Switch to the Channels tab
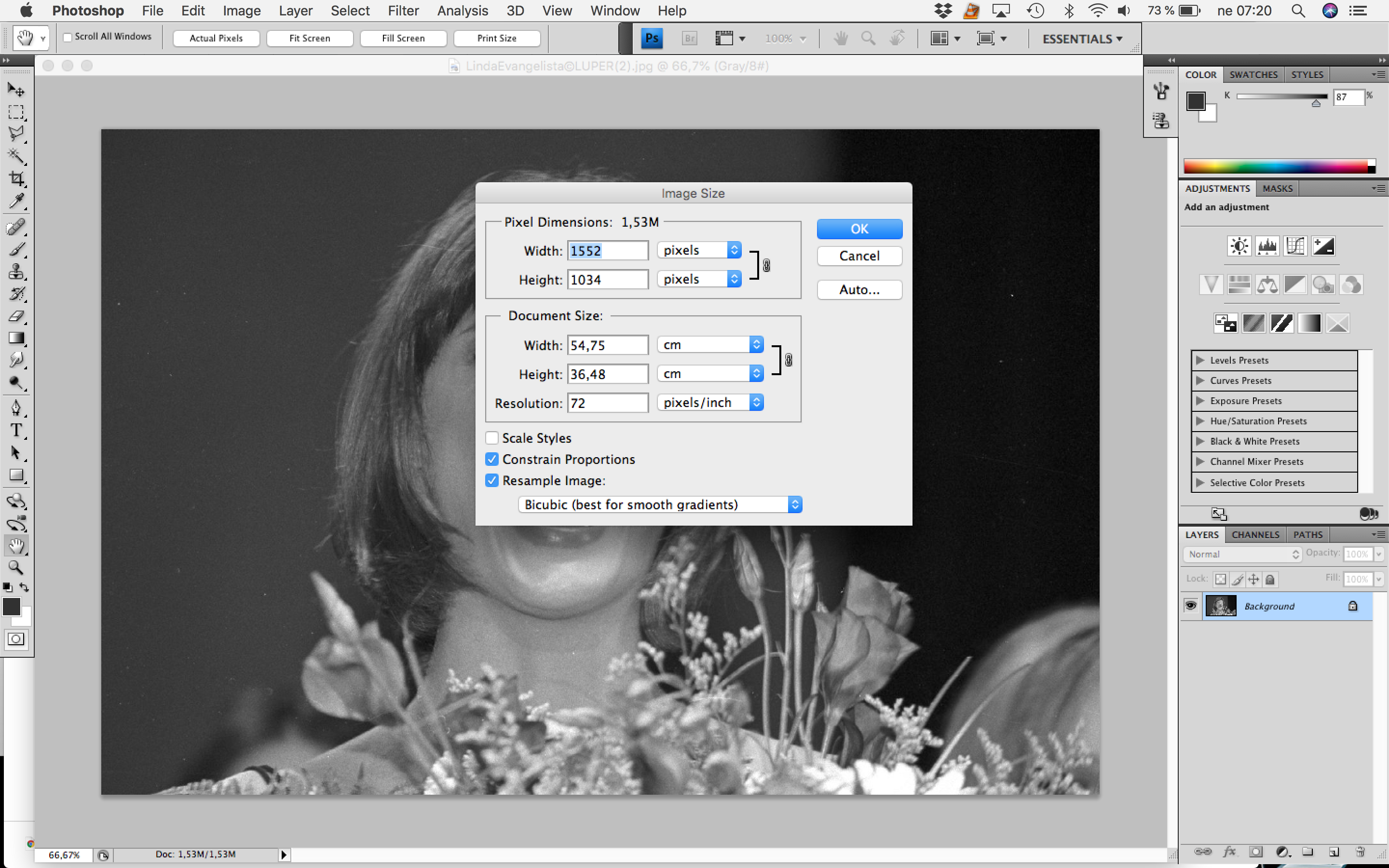 (1255, 534)
